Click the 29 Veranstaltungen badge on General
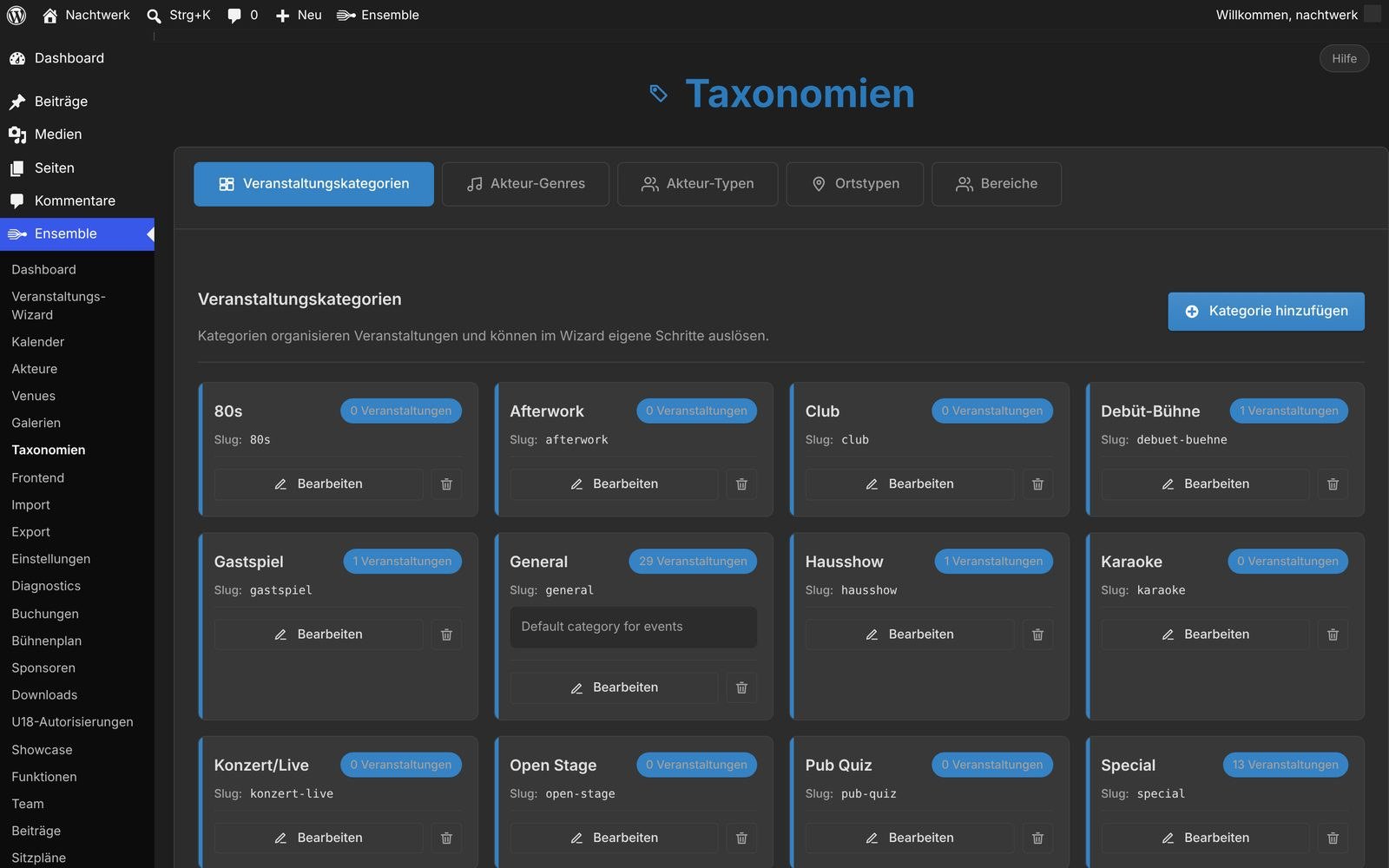Viewport: 1389px width, 868px height. (693, 562)
